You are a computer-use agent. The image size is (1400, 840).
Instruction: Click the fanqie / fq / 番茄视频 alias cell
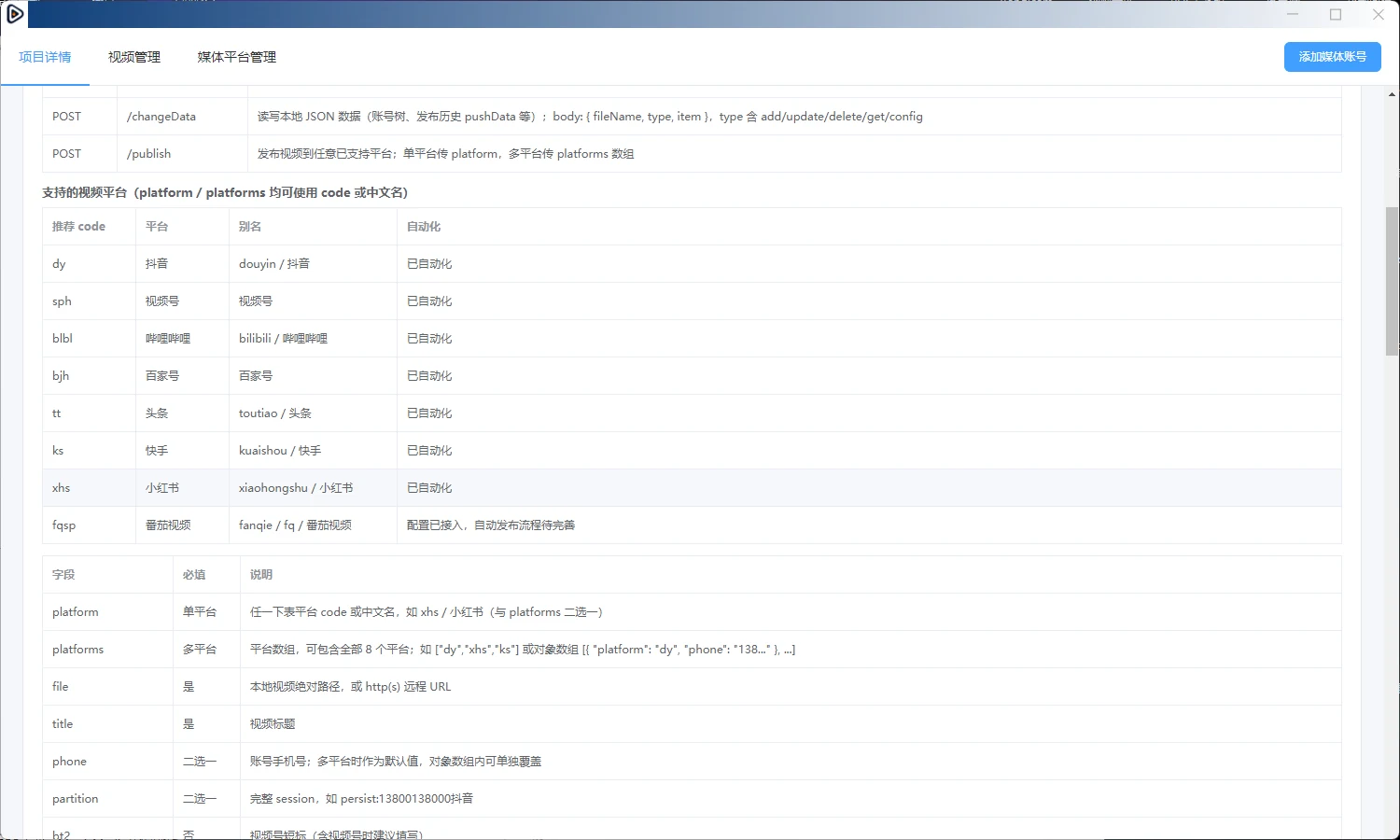[x=314, y=525]
